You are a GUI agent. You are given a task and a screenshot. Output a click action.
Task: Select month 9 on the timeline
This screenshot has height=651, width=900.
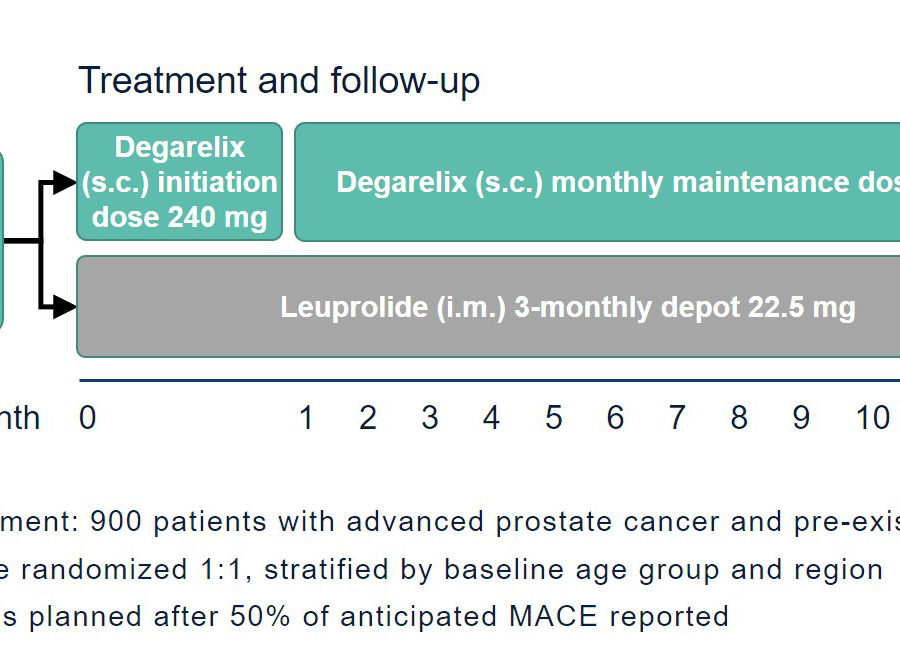pyautogui.click(x=801, y=417)
